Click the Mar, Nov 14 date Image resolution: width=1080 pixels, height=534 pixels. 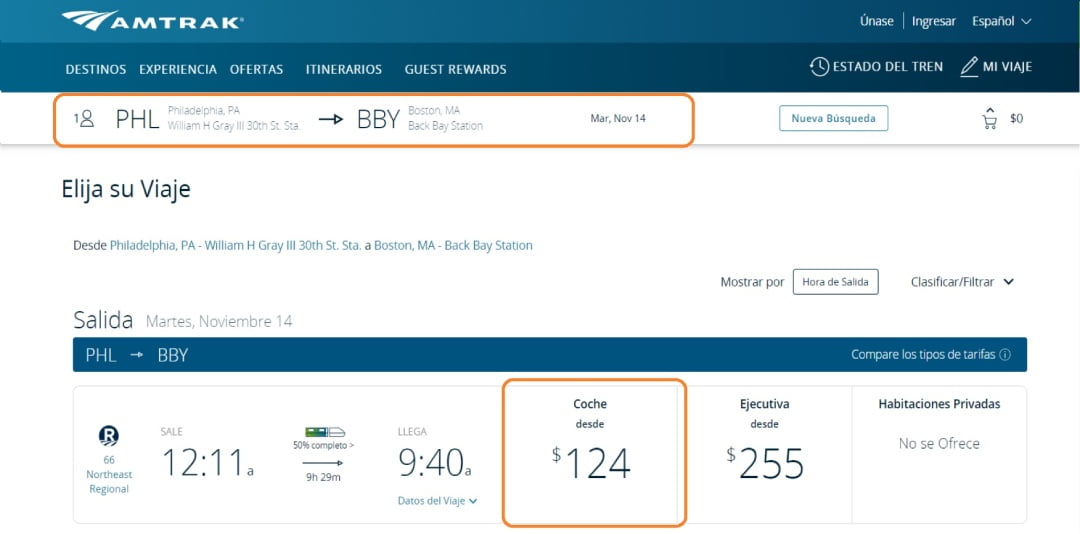618,119
